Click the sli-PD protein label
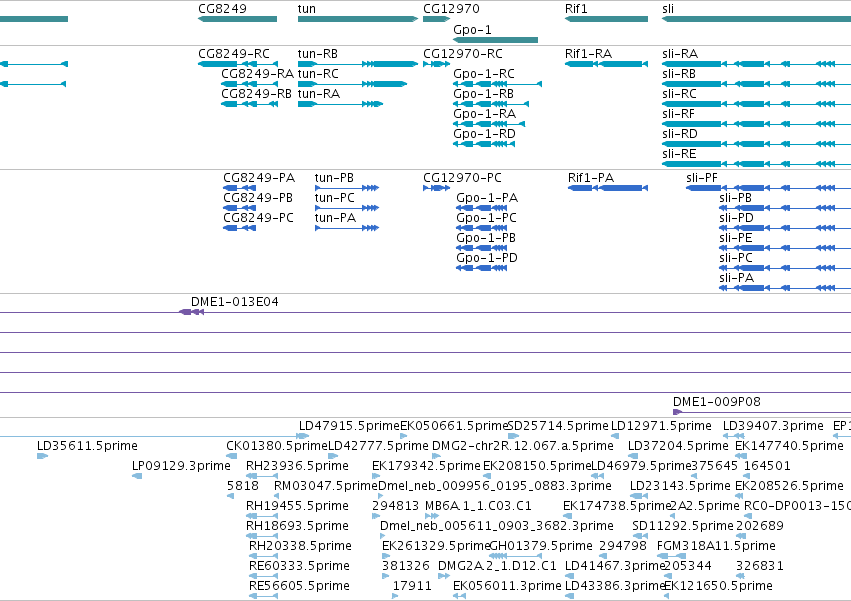This screenshot has height=601, width=851. tap(736, 218)
